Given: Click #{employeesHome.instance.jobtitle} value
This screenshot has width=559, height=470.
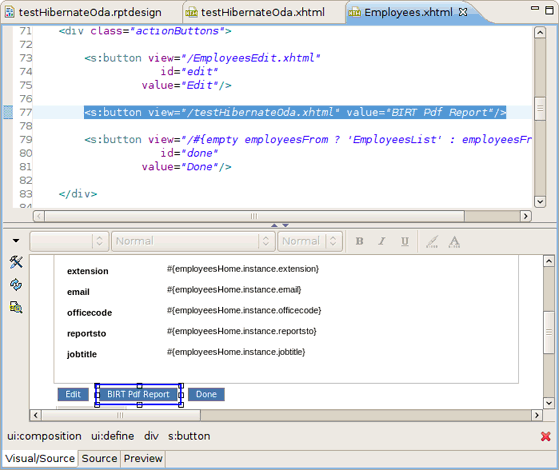Looking at the screenshot, I should pyautogui.click(x=236, y=352).
